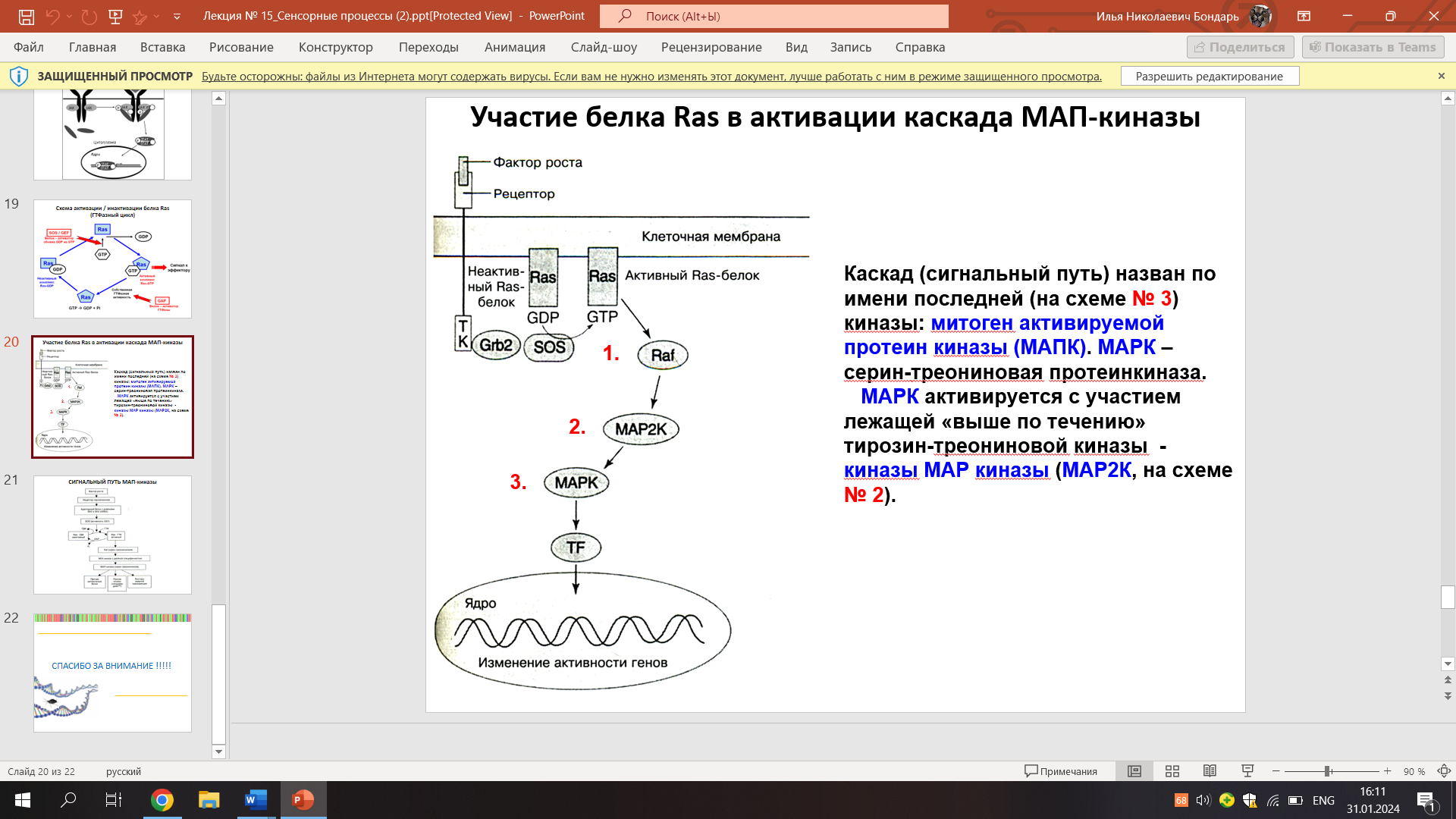The height and width of the screenshot is (819, 1456).
Task: Select slide 19 thumbnail Ras cycle
Action: (112, 259)
